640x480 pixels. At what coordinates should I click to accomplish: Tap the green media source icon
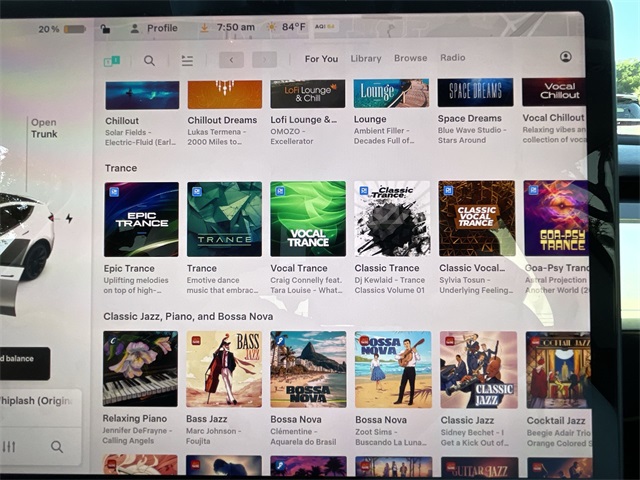click(112, 61)
